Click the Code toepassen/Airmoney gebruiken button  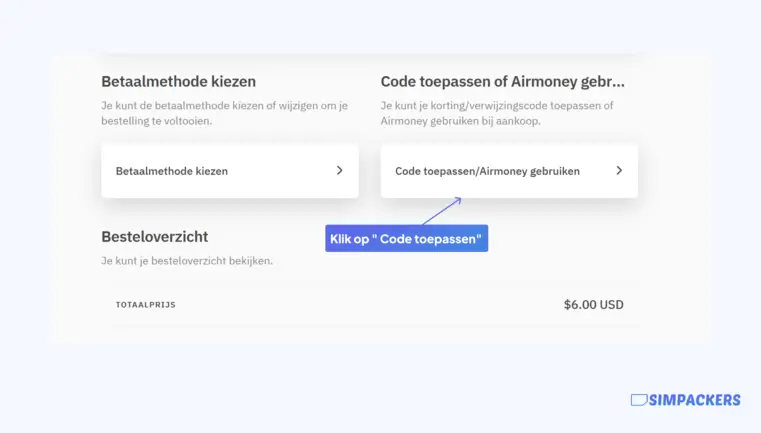pyautogui.click(x=509, y=171)
